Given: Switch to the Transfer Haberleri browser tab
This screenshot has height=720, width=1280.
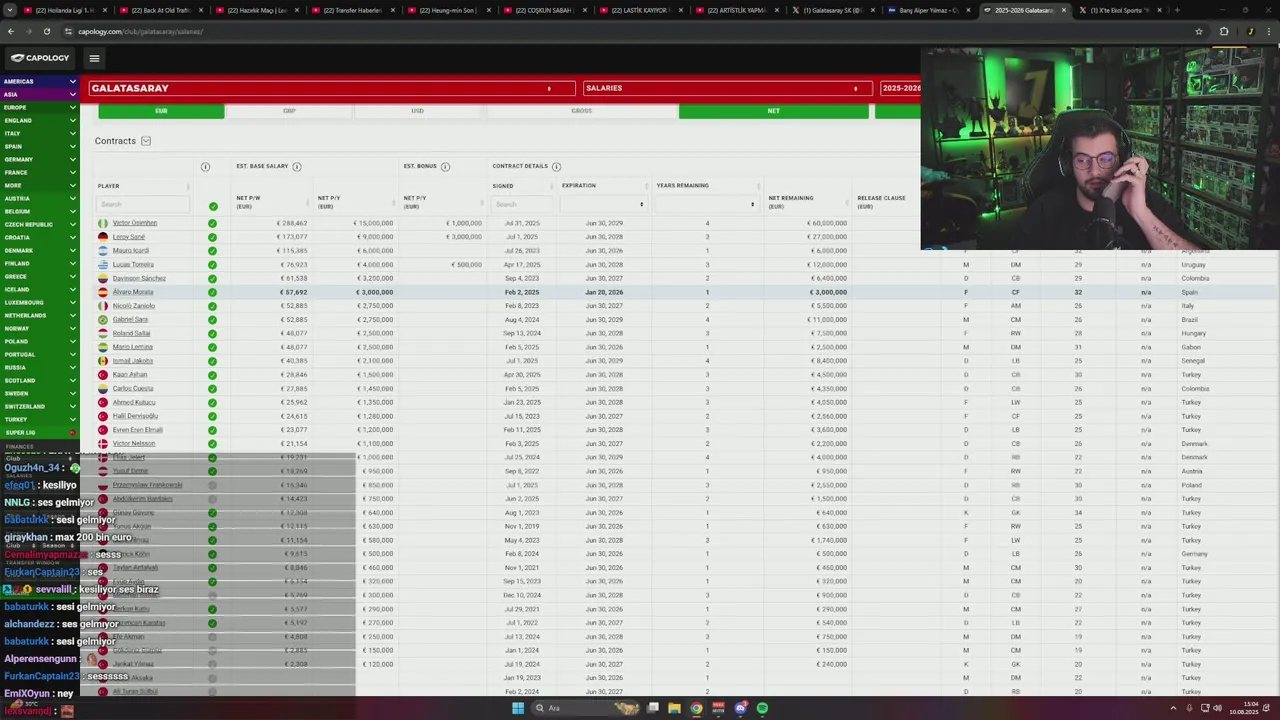Looking at the screenshot, I should tap(353, 10).
